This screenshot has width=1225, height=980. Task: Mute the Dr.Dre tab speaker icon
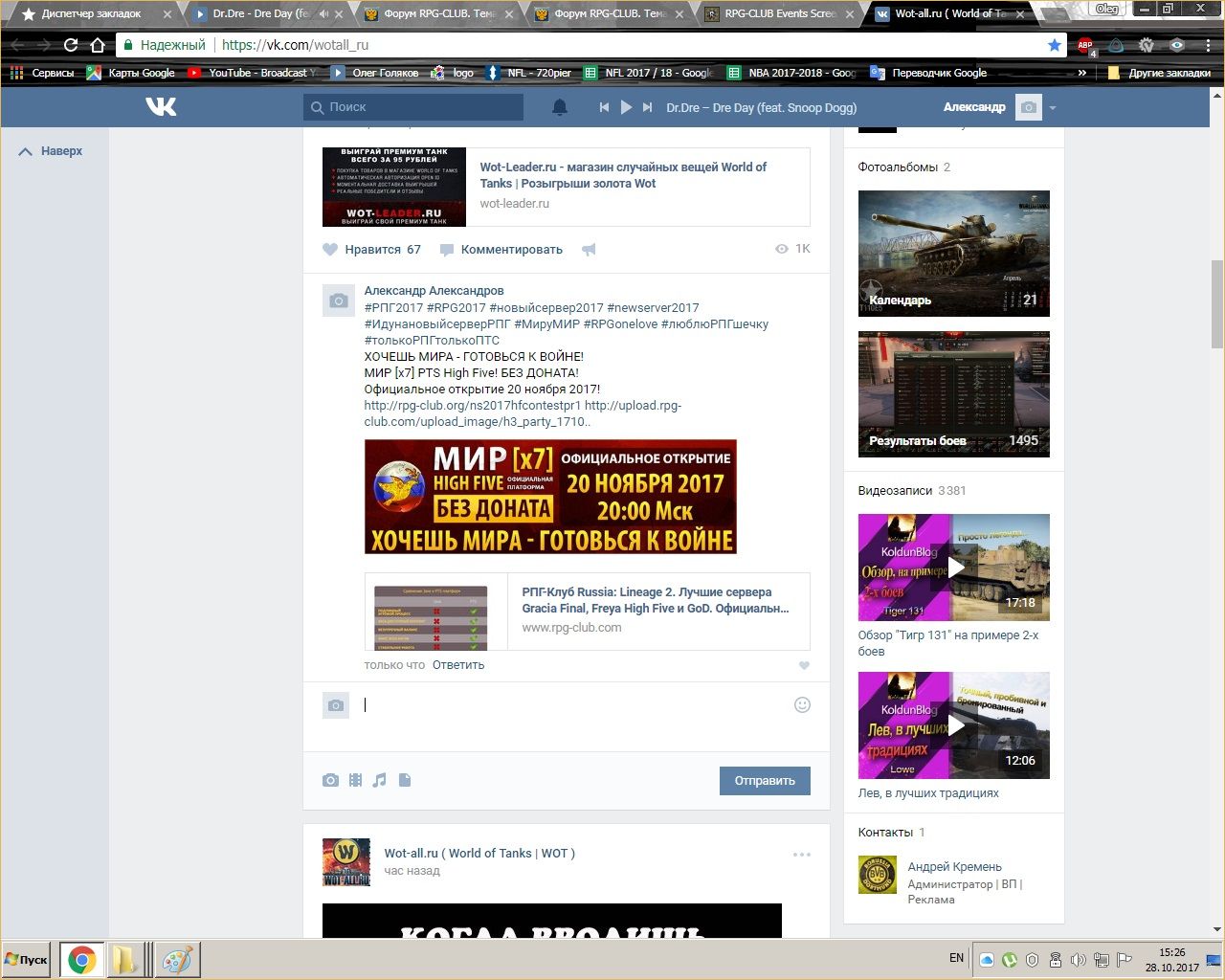pos(323,13)
